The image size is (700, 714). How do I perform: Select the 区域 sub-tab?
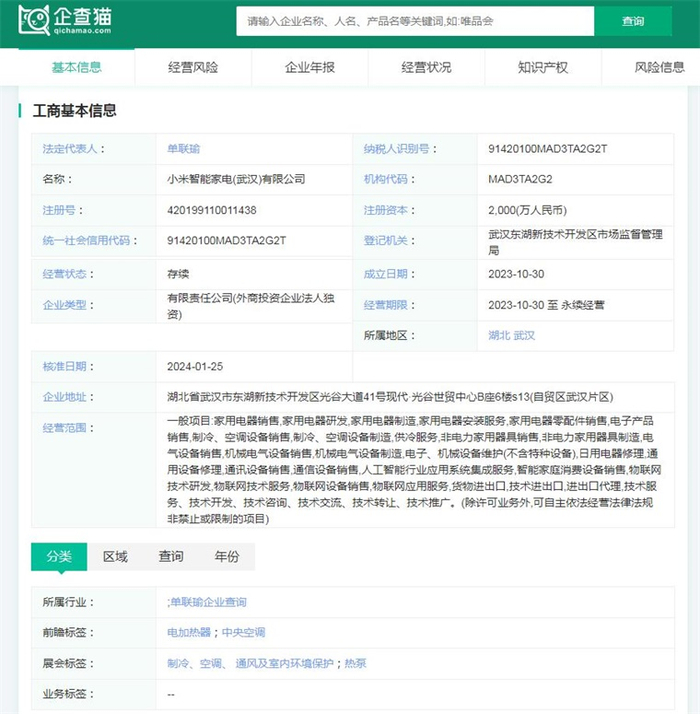(115, 556)
